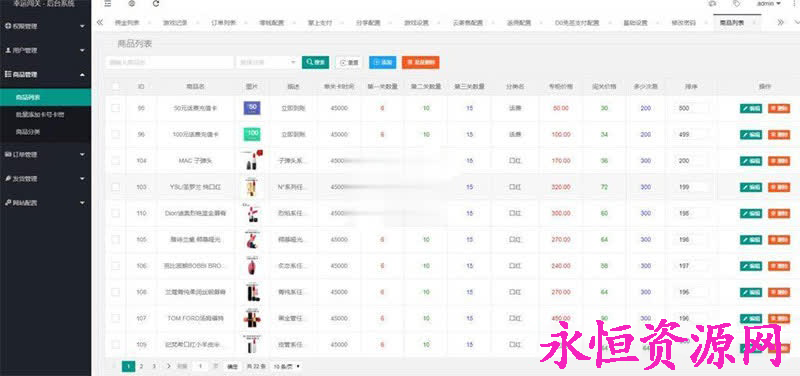Screen dimensions: 800x376
Task: Select 商品列表 in the sidebar
Action: (45, 97)
